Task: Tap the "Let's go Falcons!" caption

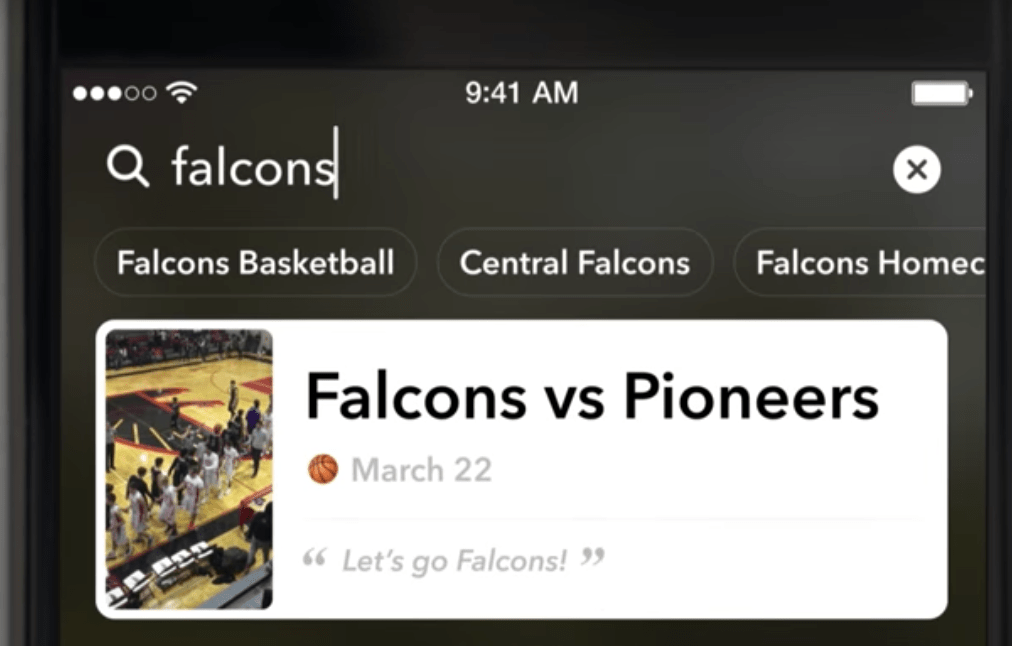Action: point(454,561)
